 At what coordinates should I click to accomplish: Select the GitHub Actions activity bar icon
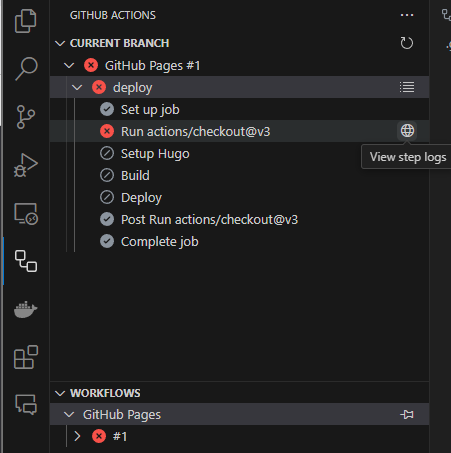coord(26,261)
